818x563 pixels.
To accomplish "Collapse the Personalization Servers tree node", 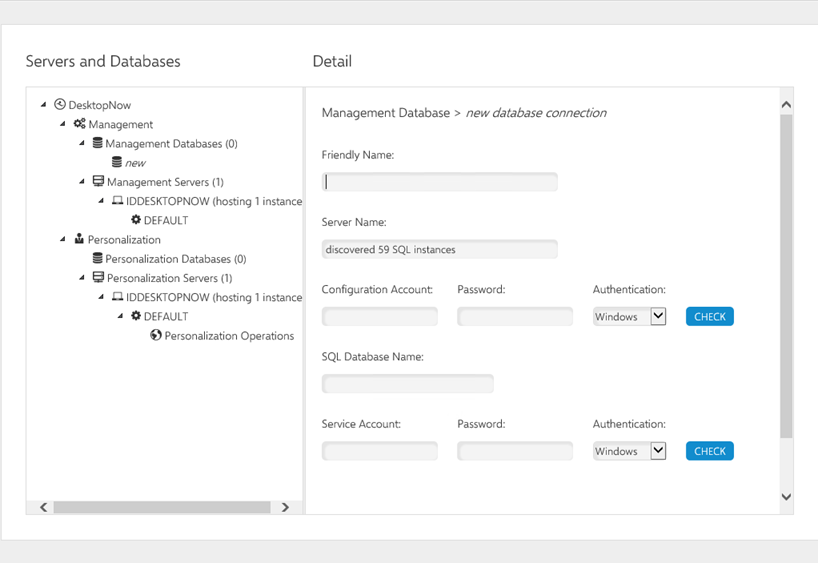I will (x=82, y=278).
